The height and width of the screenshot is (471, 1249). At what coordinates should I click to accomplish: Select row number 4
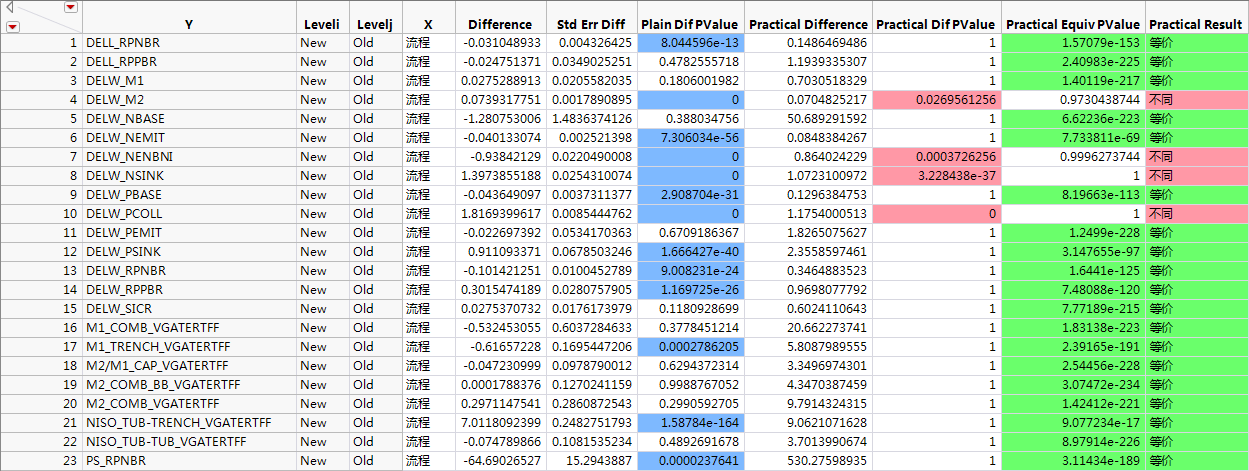pyautogui.click(x=41, y=100)
